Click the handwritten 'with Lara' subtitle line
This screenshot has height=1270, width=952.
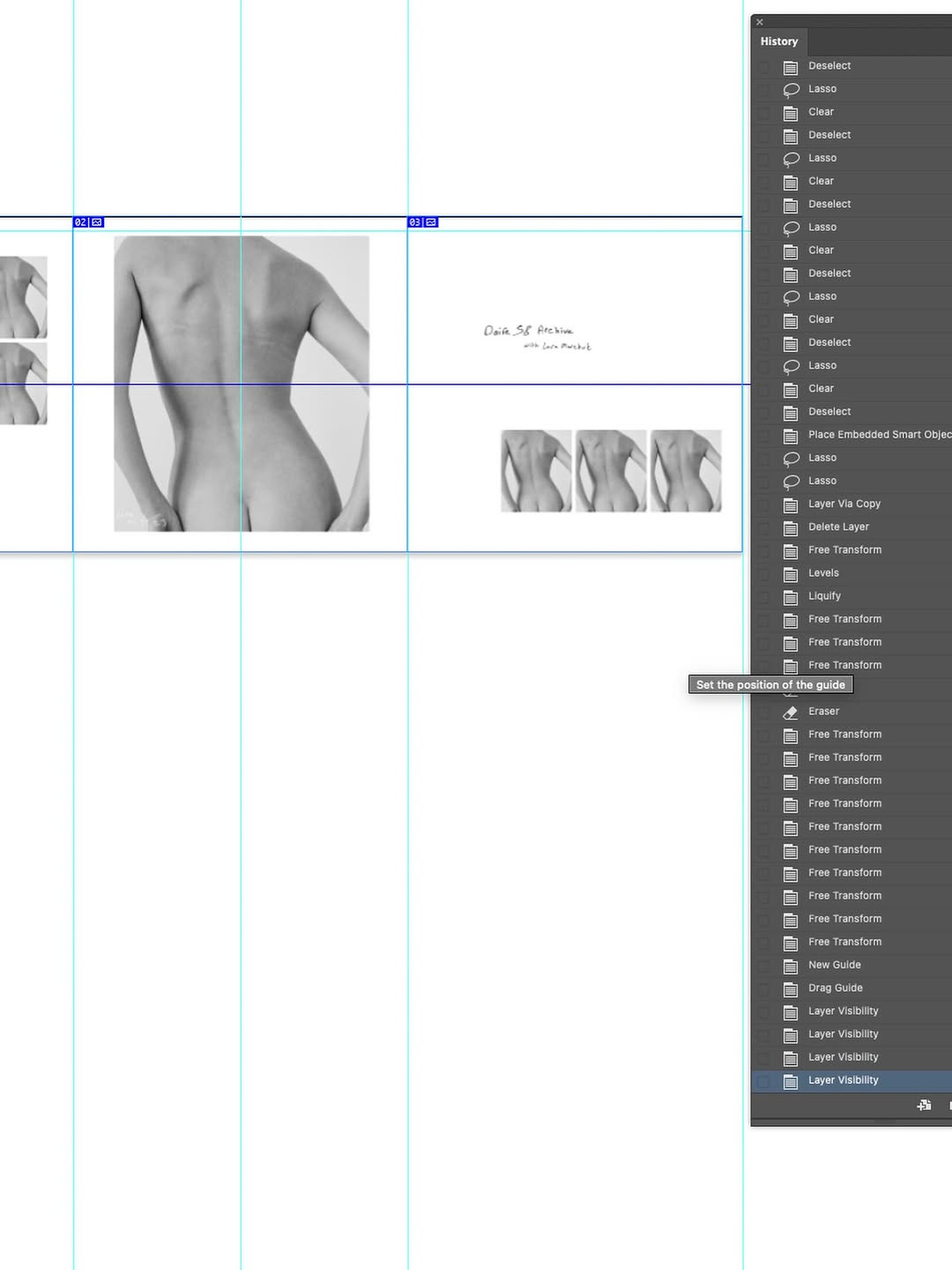tap(557, 346)
